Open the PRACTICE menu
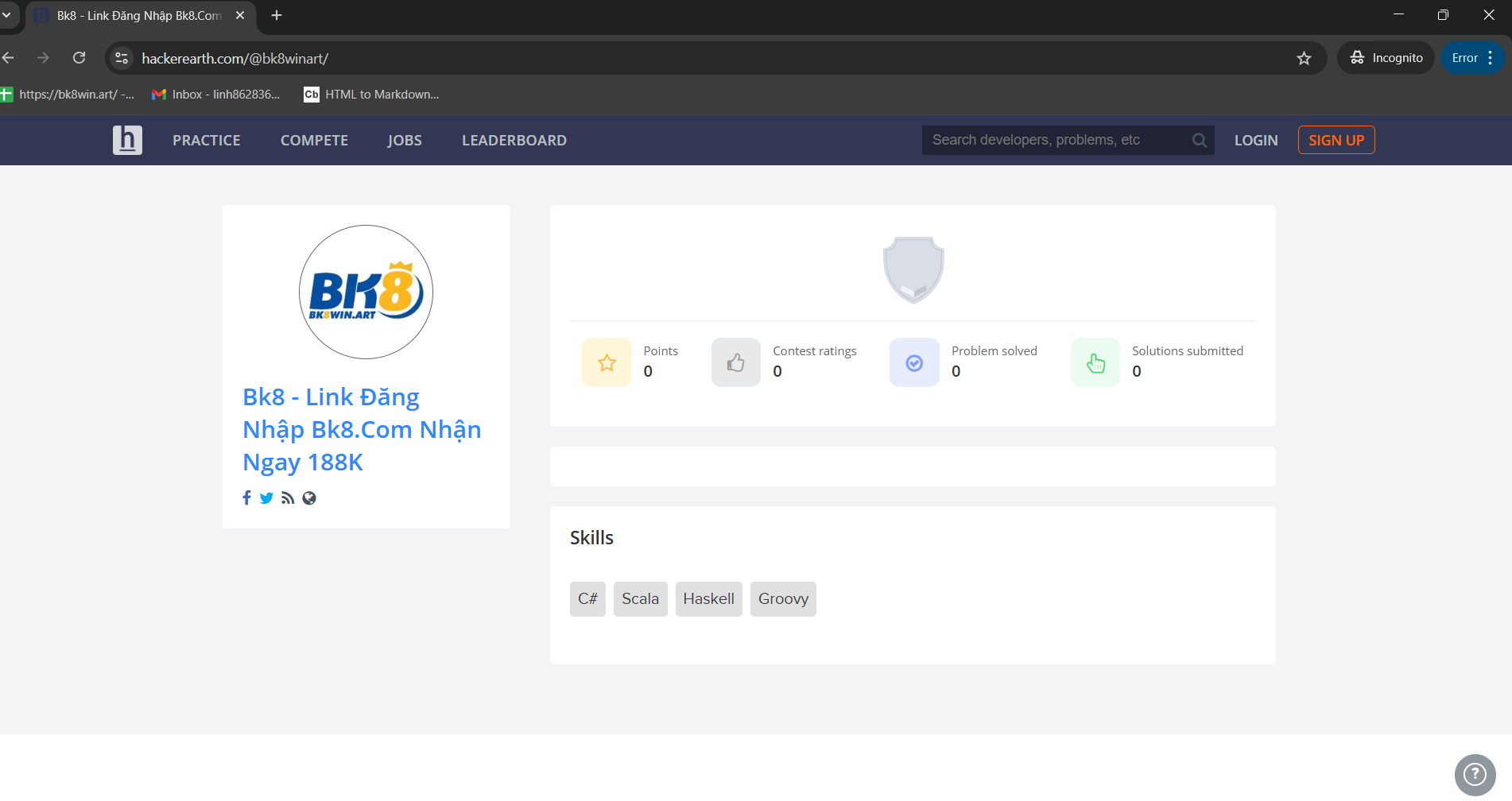 [206, 141]
